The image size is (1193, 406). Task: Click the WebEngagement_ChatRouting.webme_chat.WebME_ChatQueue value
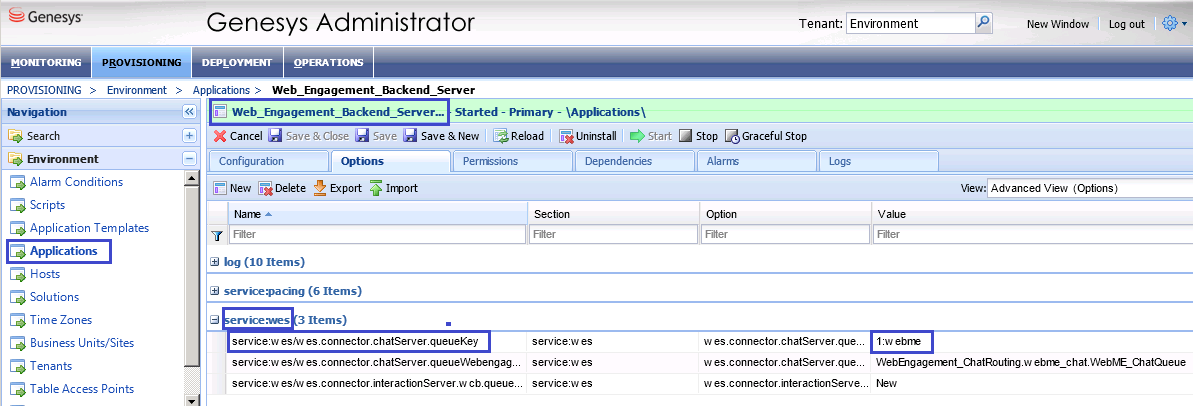(1031, 363)
